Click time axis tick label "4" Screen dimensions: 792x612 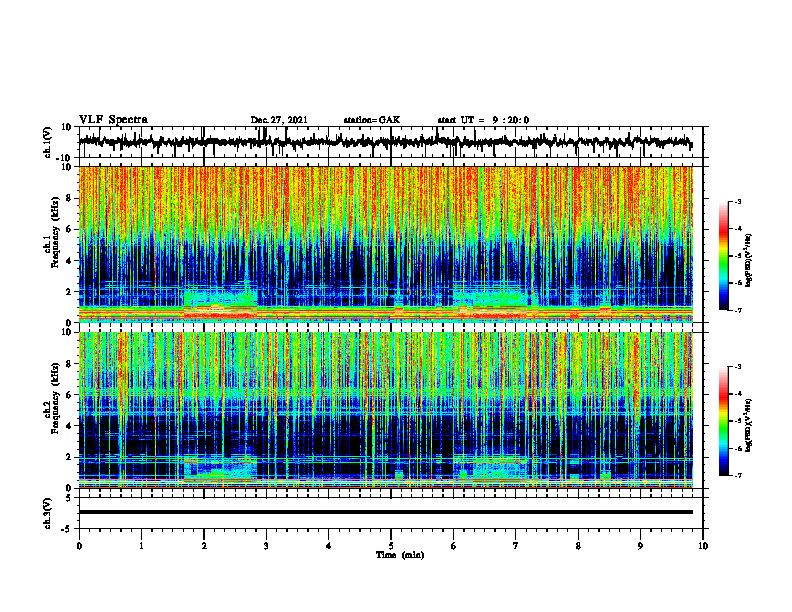[329, 546]
